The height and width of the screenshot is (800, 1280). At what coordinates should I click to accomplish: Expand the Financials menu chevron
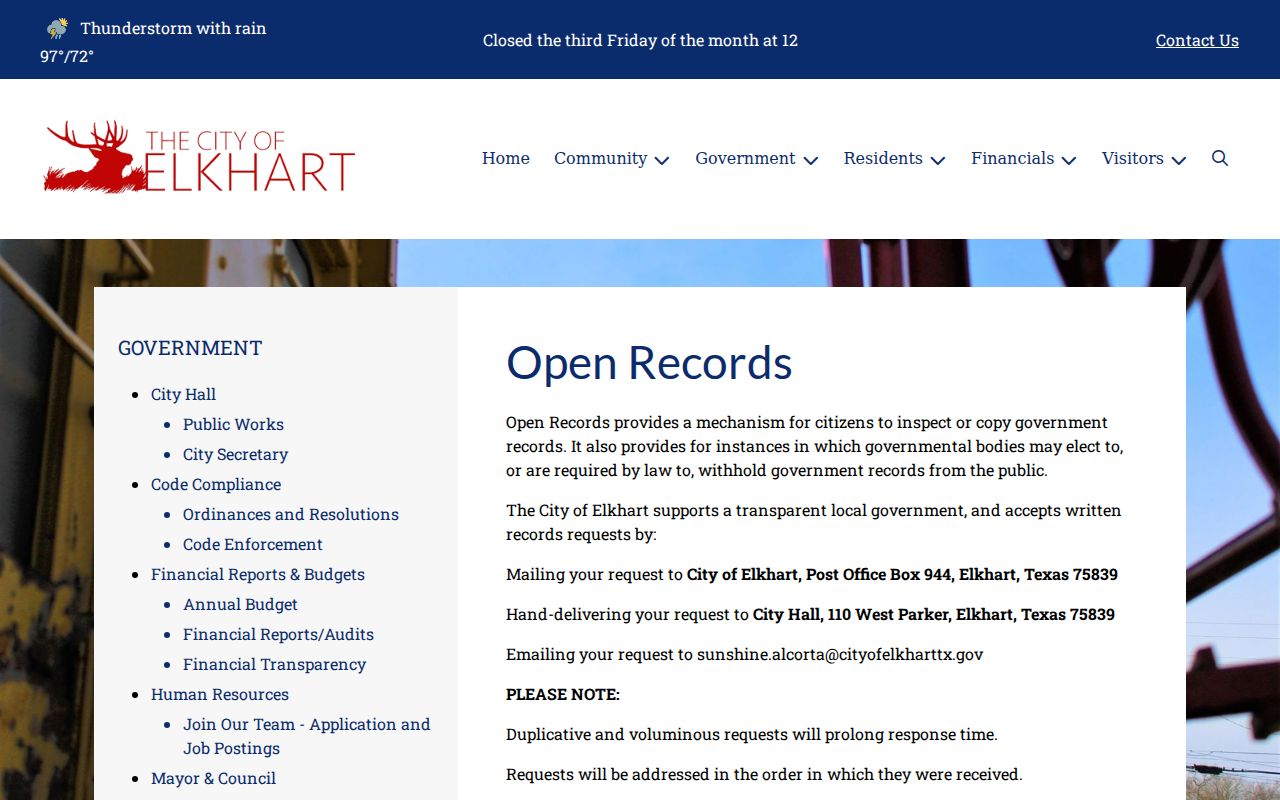pyautogui.click(x=1068, y=160)
